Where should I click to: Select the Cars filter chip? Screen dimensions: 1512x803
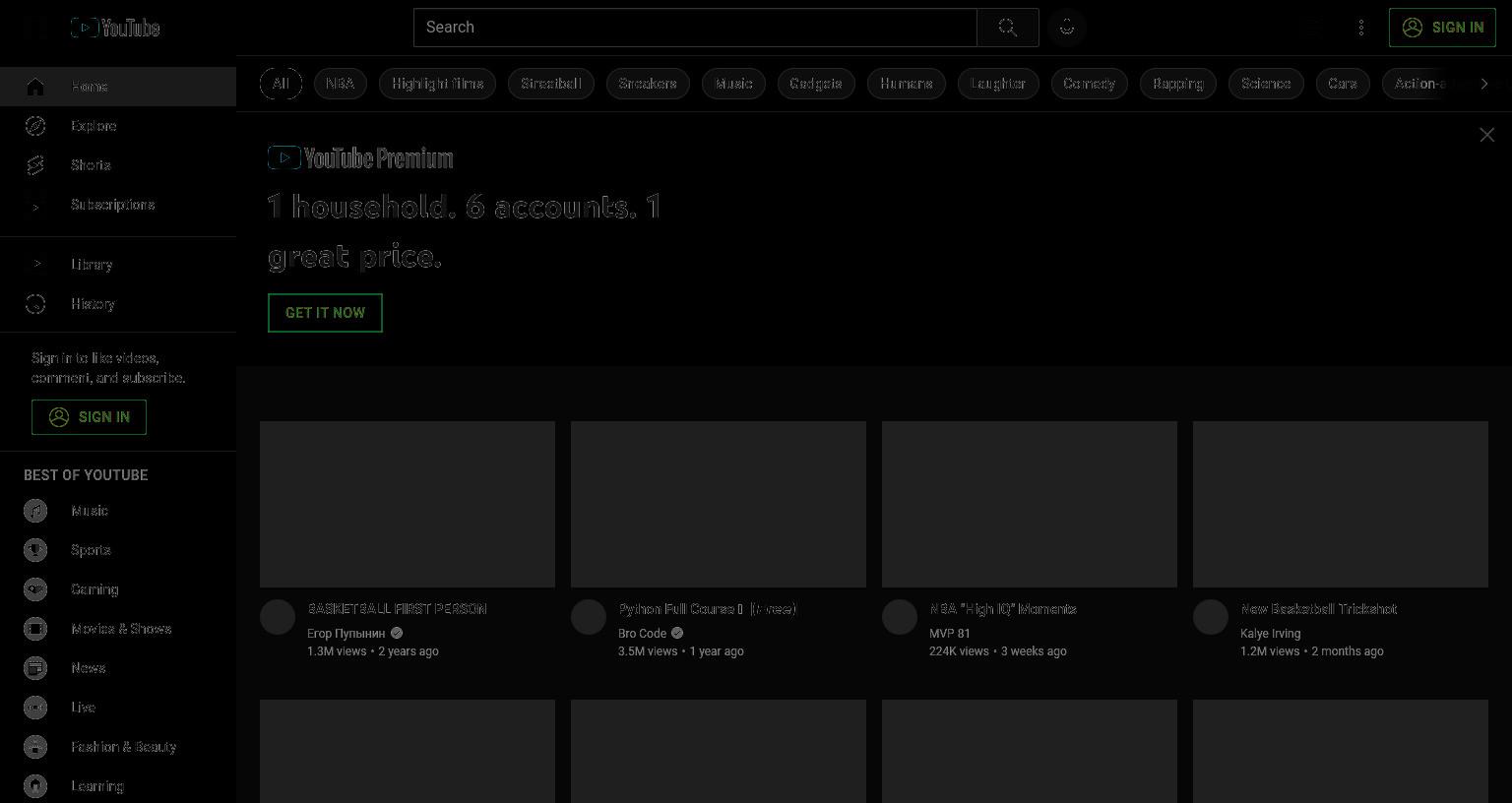click(x=1343, y=84)
